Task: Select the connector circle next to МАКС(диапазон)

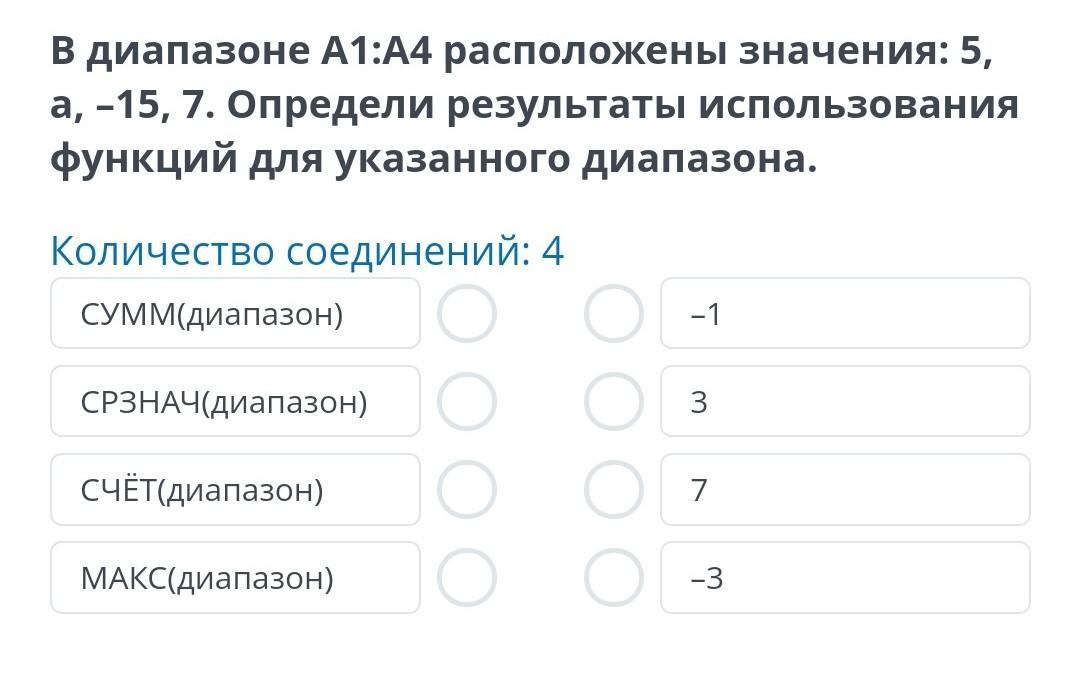Action: coord(466,578)
